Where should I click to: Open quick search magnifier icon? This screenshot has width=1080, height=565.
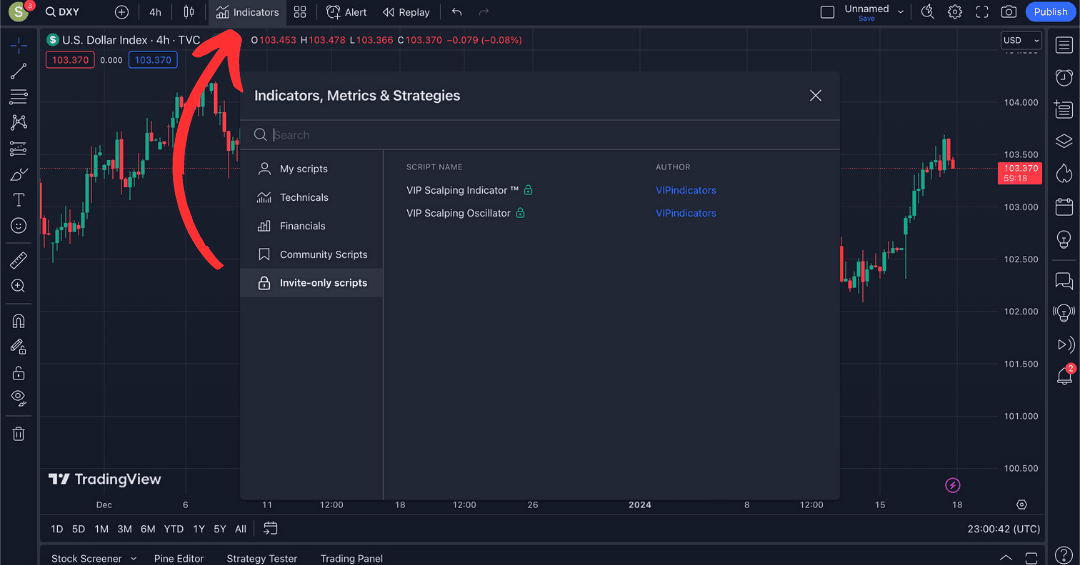(x=928, y=12)
